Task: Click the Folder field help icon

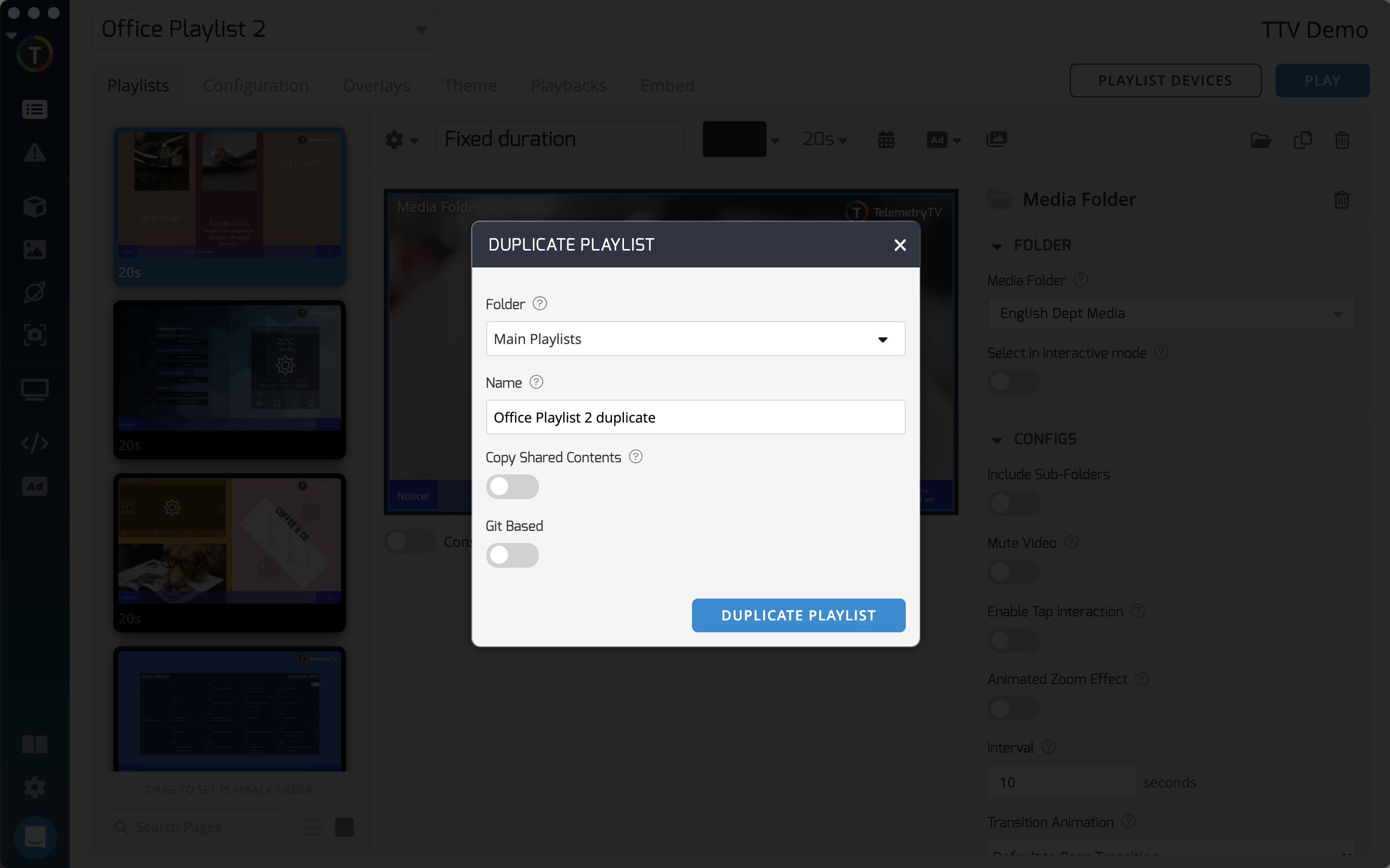Action: click(x=539, y=303)
